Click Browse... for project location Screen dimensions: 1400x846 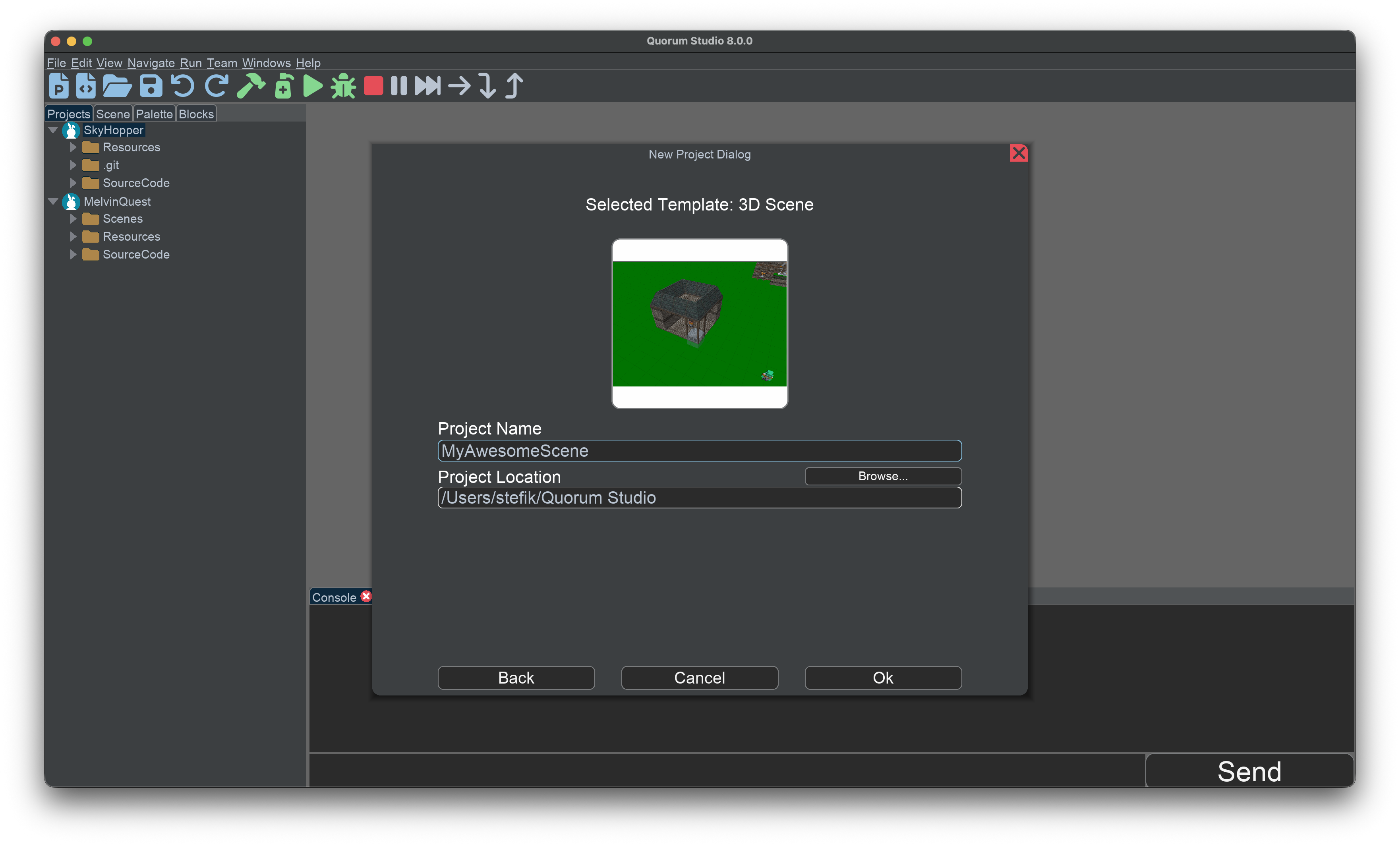[x=883, y=476]
